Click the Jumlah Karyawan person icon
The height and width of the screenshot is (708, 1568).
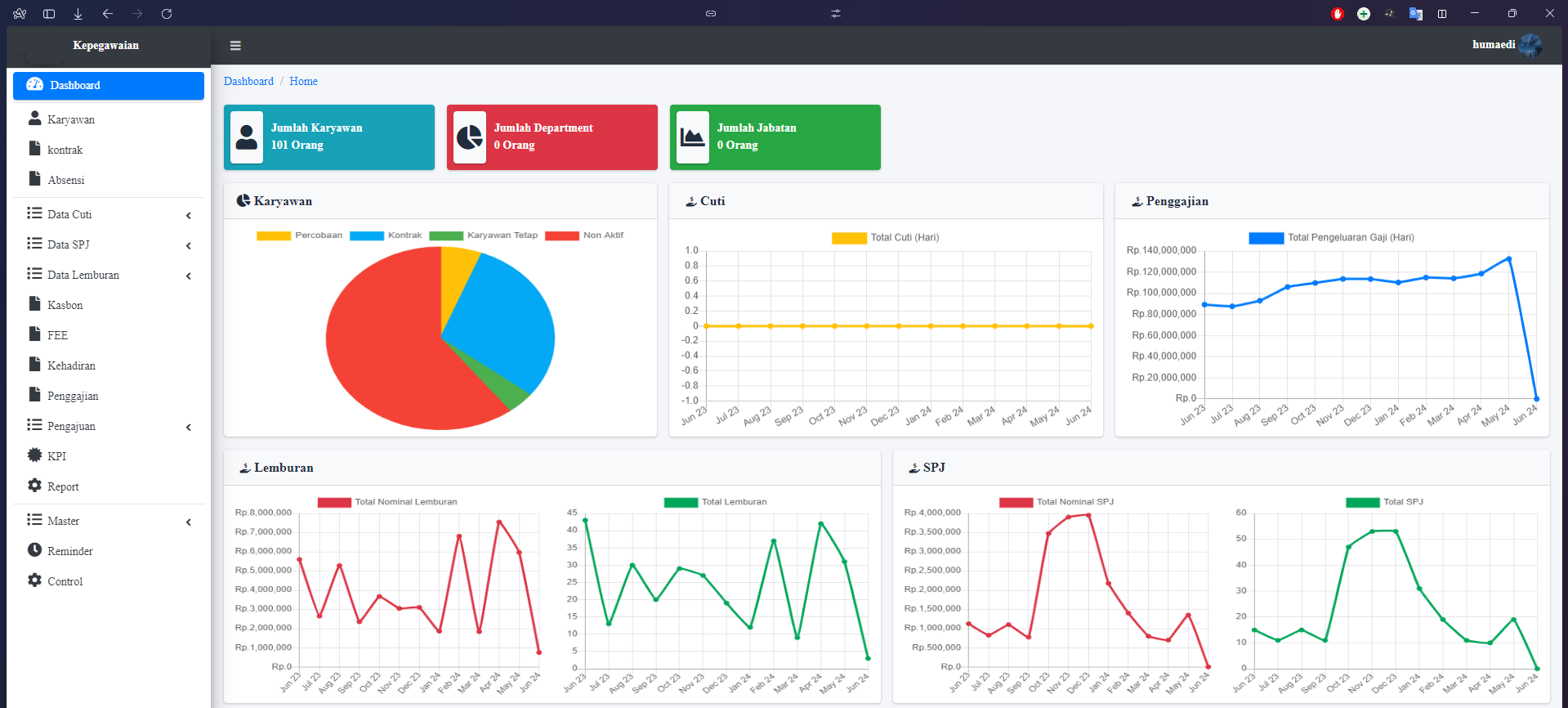247,137
